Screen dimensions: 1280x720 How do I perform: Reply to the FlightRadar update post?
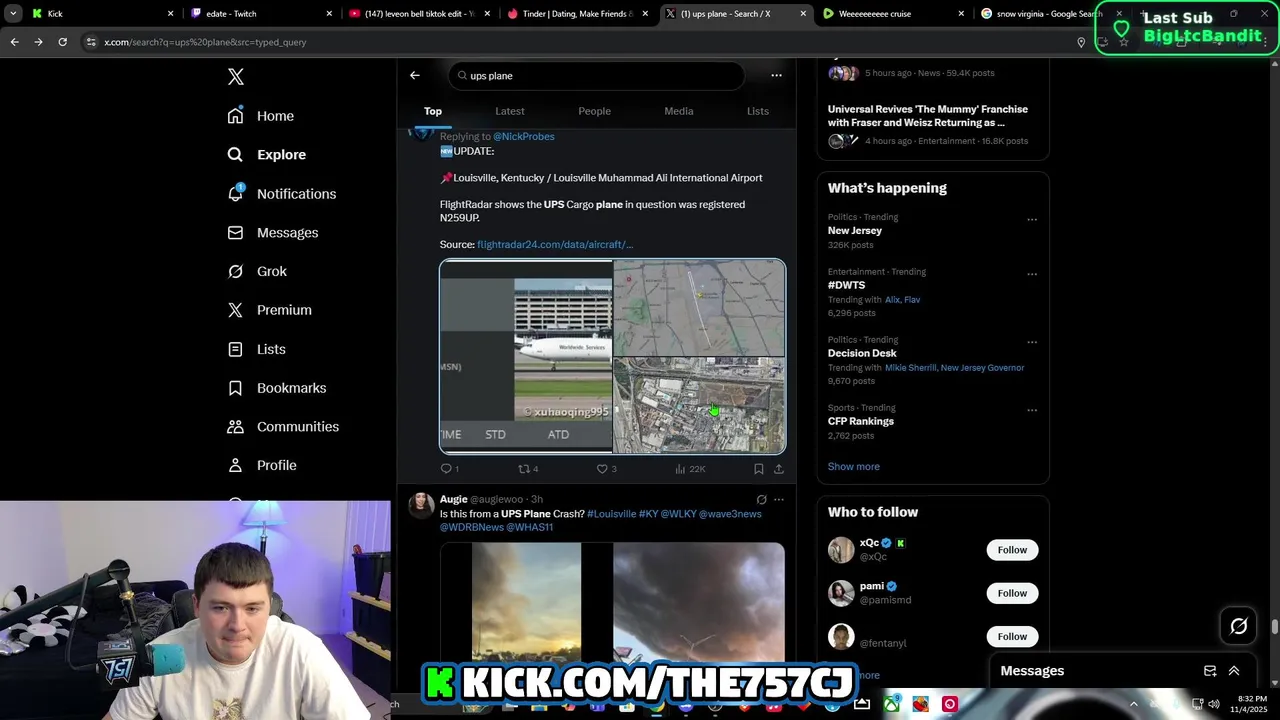pyautogui.click(x=449, y=469)
